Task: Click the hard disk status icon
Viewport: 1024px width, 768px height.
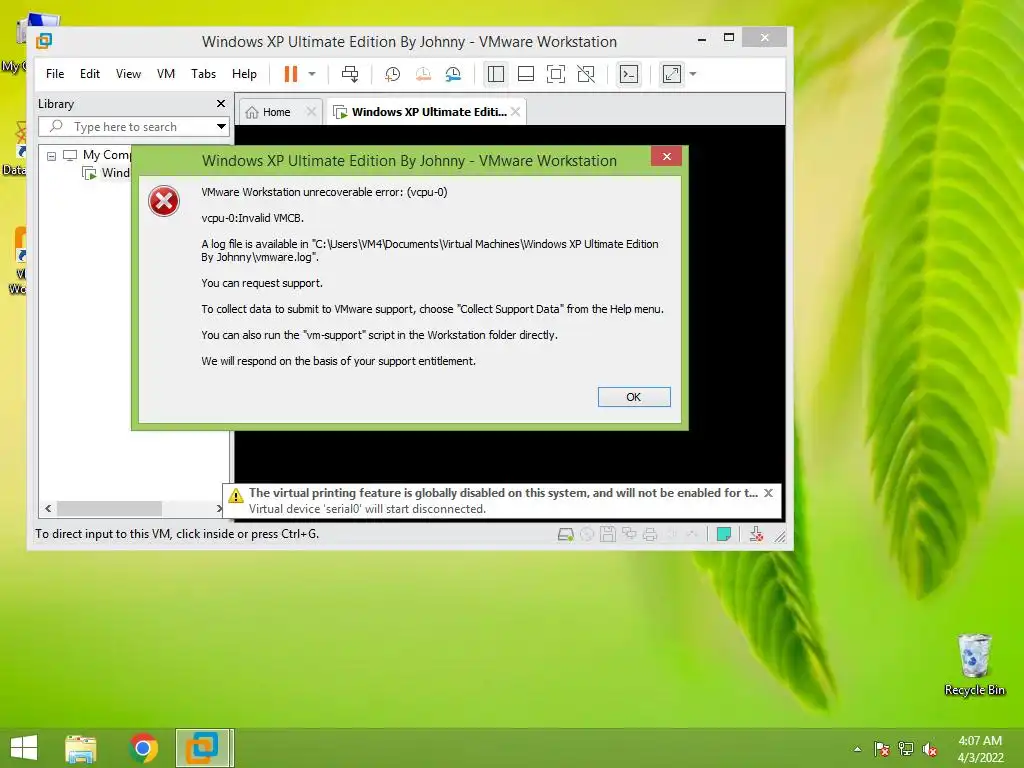Action: (566, 535)
